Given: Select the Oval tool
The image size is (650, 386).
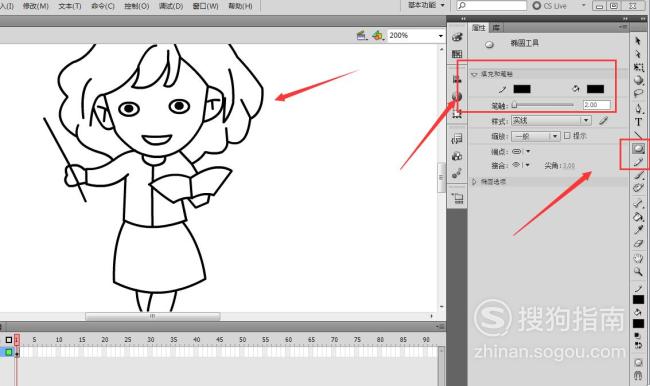Looking at the screenshot, I should click(x=638, y=148).
